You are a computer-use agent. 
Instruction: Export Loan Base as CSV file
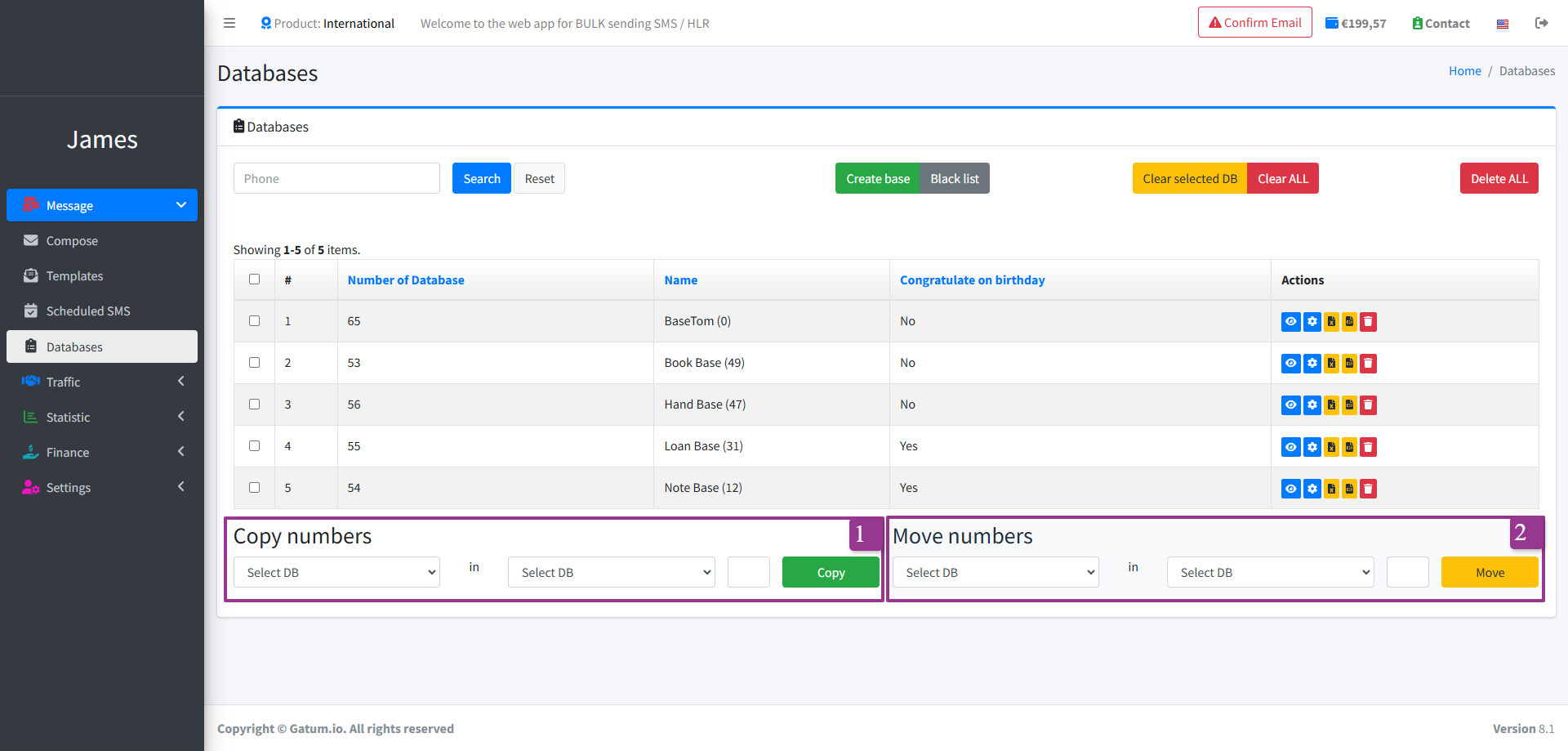1350,447
